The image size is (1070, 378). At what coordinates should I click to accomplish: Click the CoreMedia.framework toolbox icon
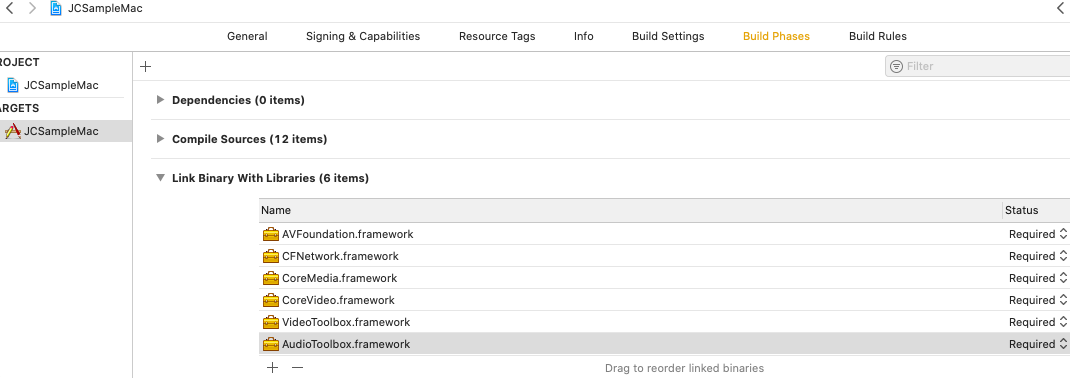coord(271,278)
